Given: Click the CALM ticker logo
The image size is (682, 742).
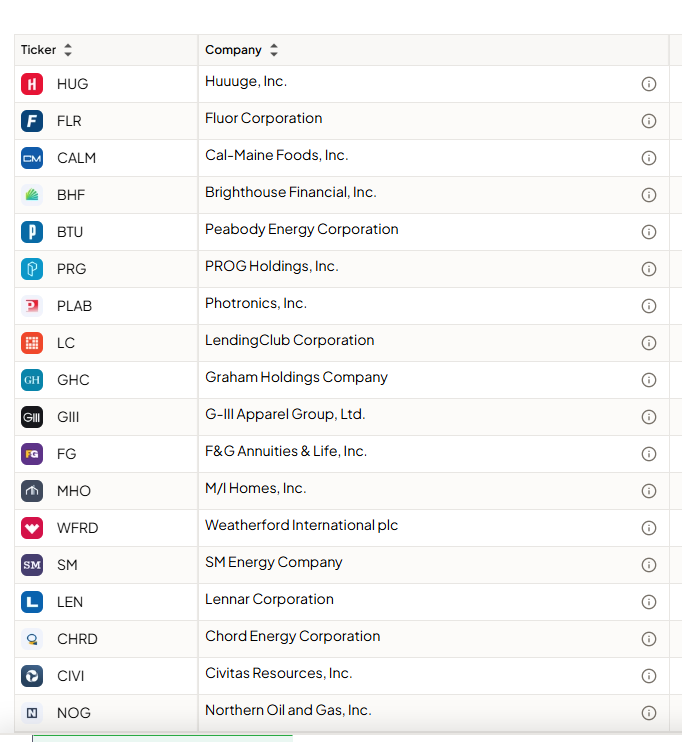Looking at the screenshot, I should click(x=32, y=158).
